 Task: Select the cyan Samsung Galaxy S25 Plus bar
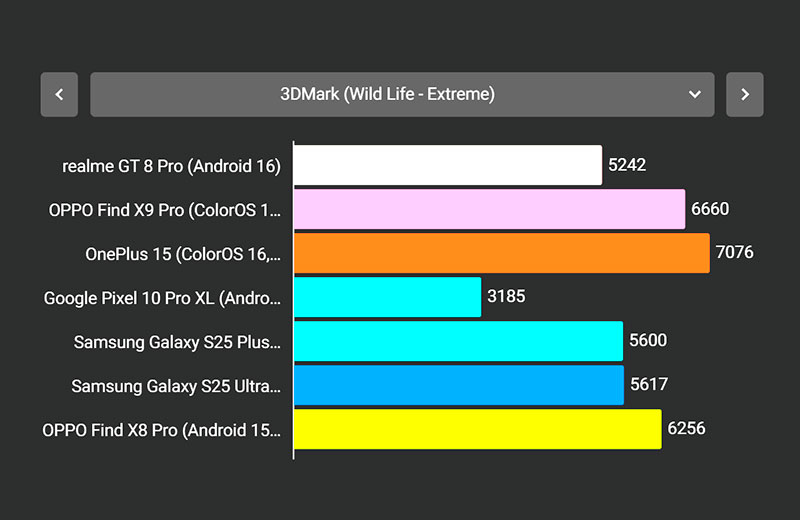click(458, 341)
